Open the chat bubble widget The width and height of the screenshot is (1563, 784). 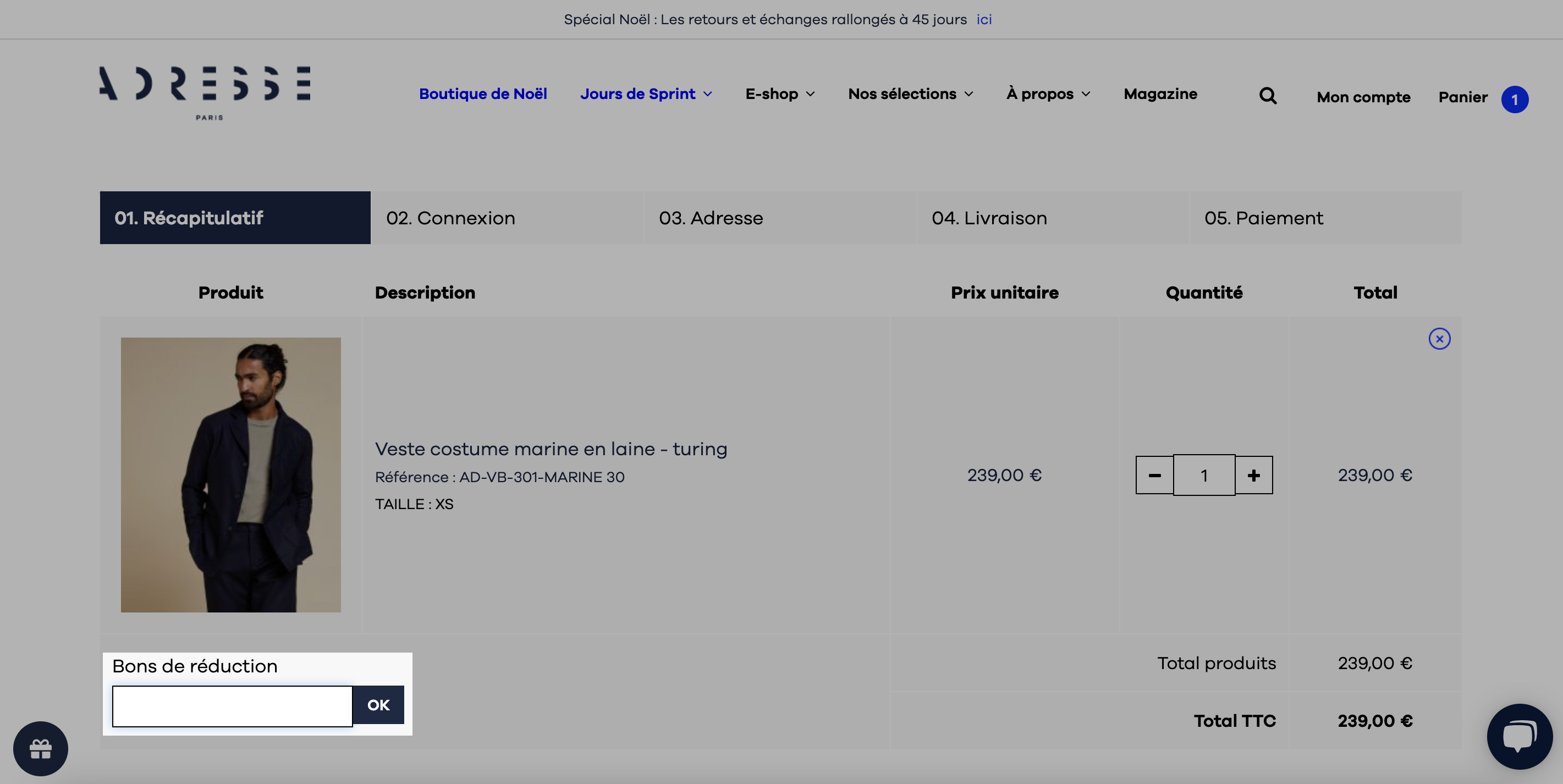pyautogui.click(x=1520, y=736)
